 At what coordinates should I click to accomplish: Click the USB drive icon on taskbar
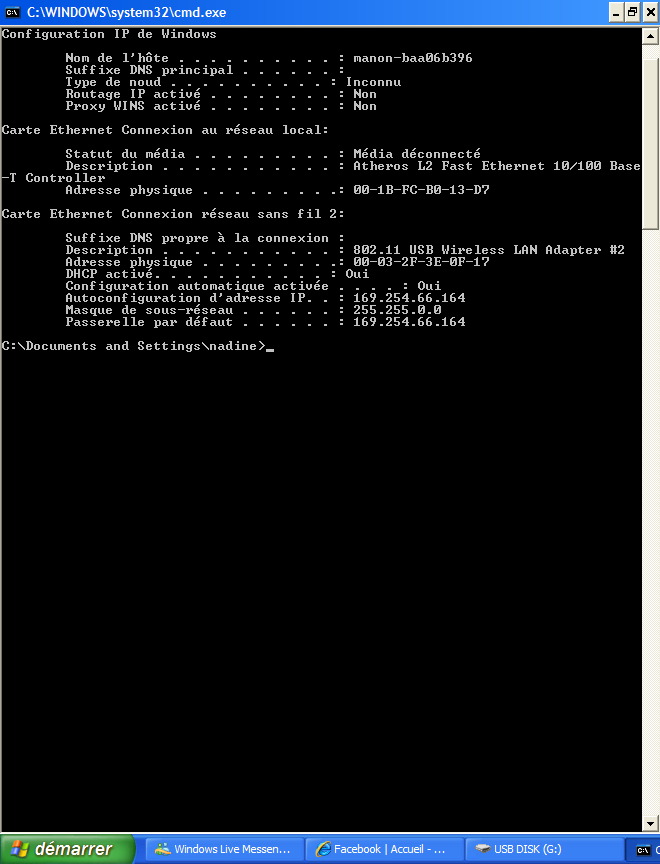[483, 849]
